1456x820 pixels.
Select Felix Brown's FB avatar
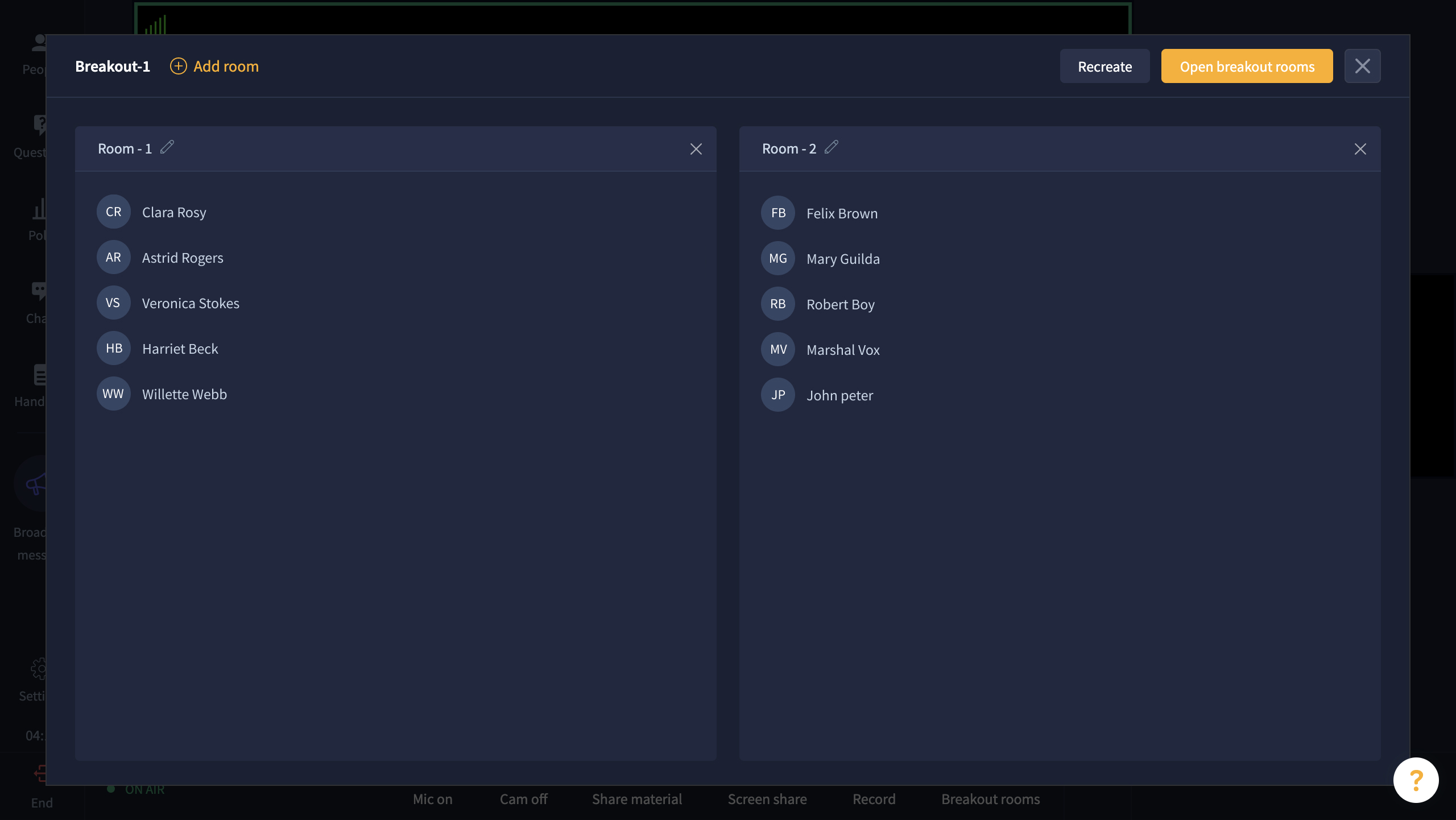[x=777, y=213]
